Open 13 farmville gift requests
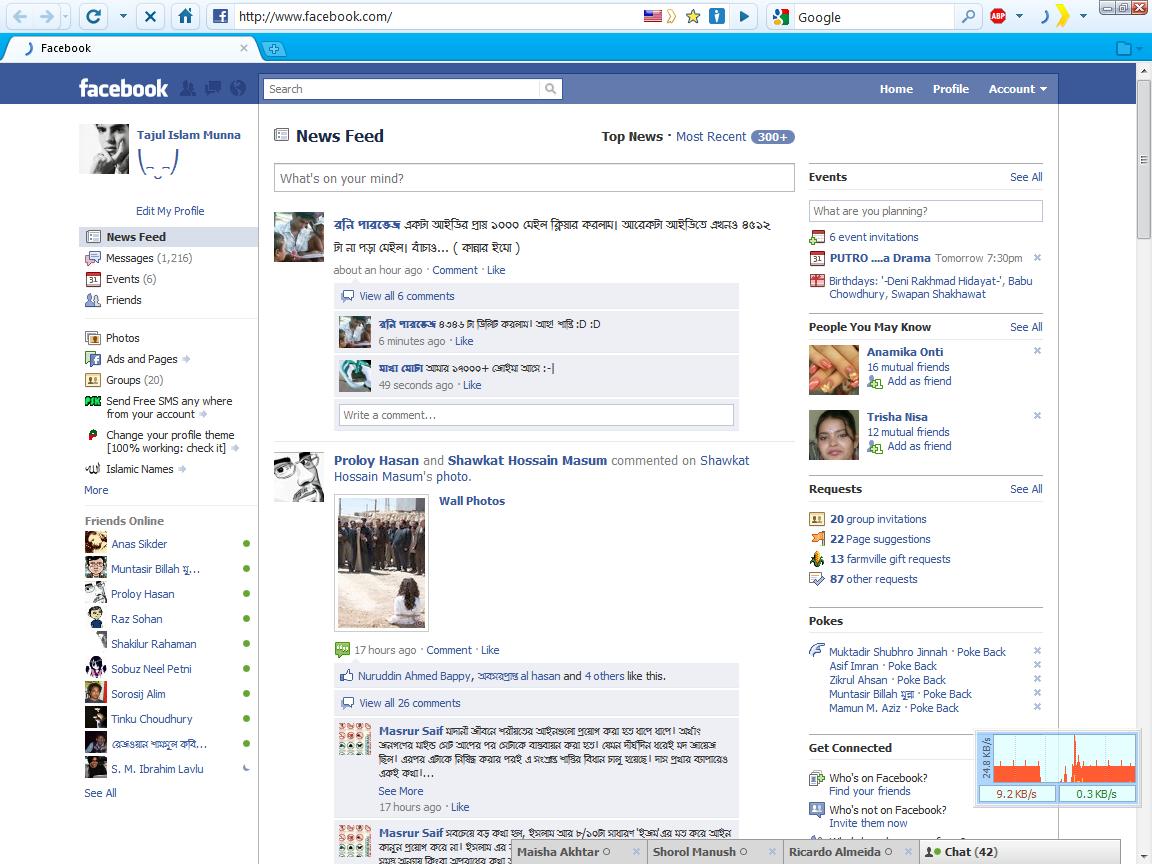This screenshot has height=864, width=1152. click(x=890, y=559)
